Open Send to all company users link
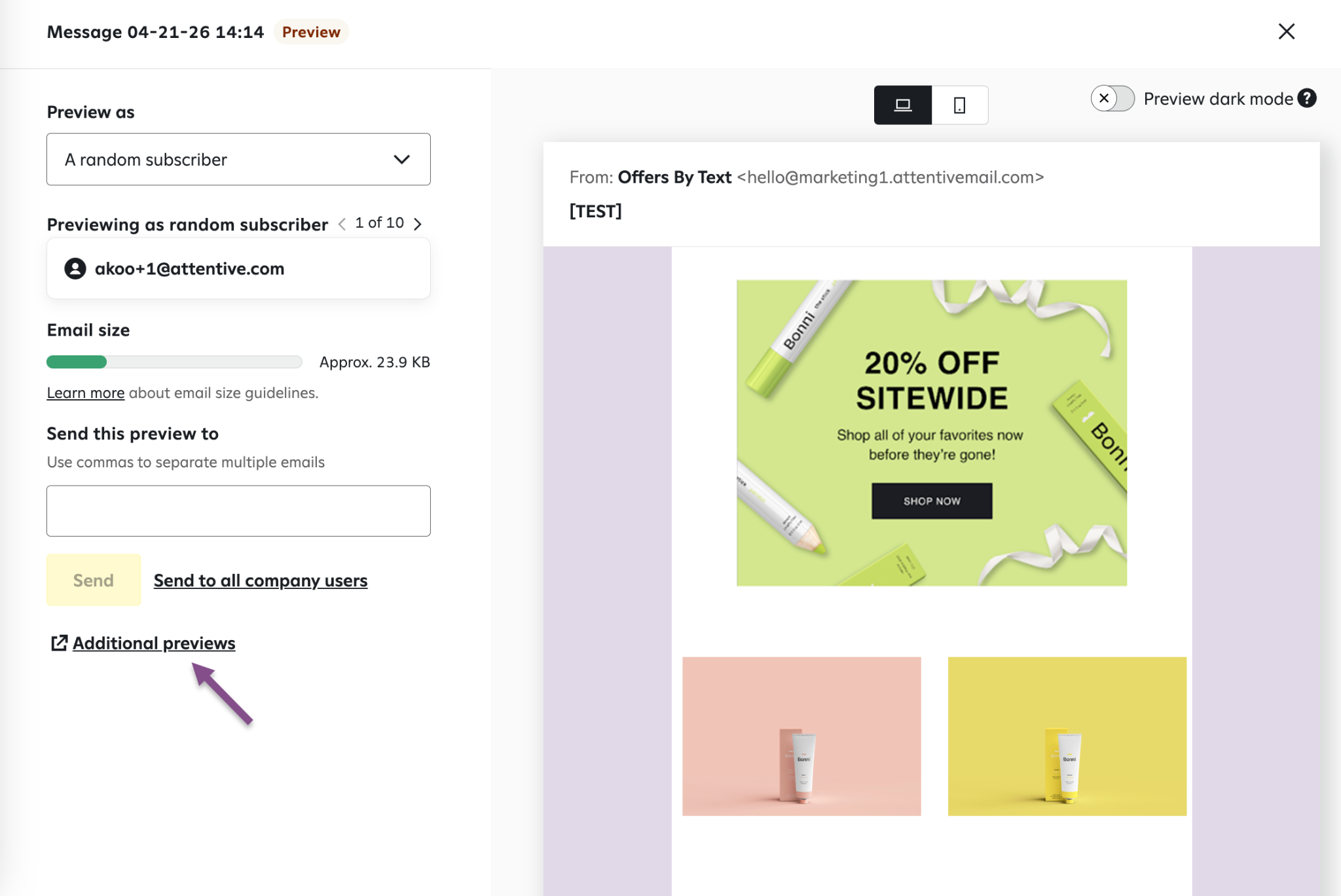 coord(261,581)
